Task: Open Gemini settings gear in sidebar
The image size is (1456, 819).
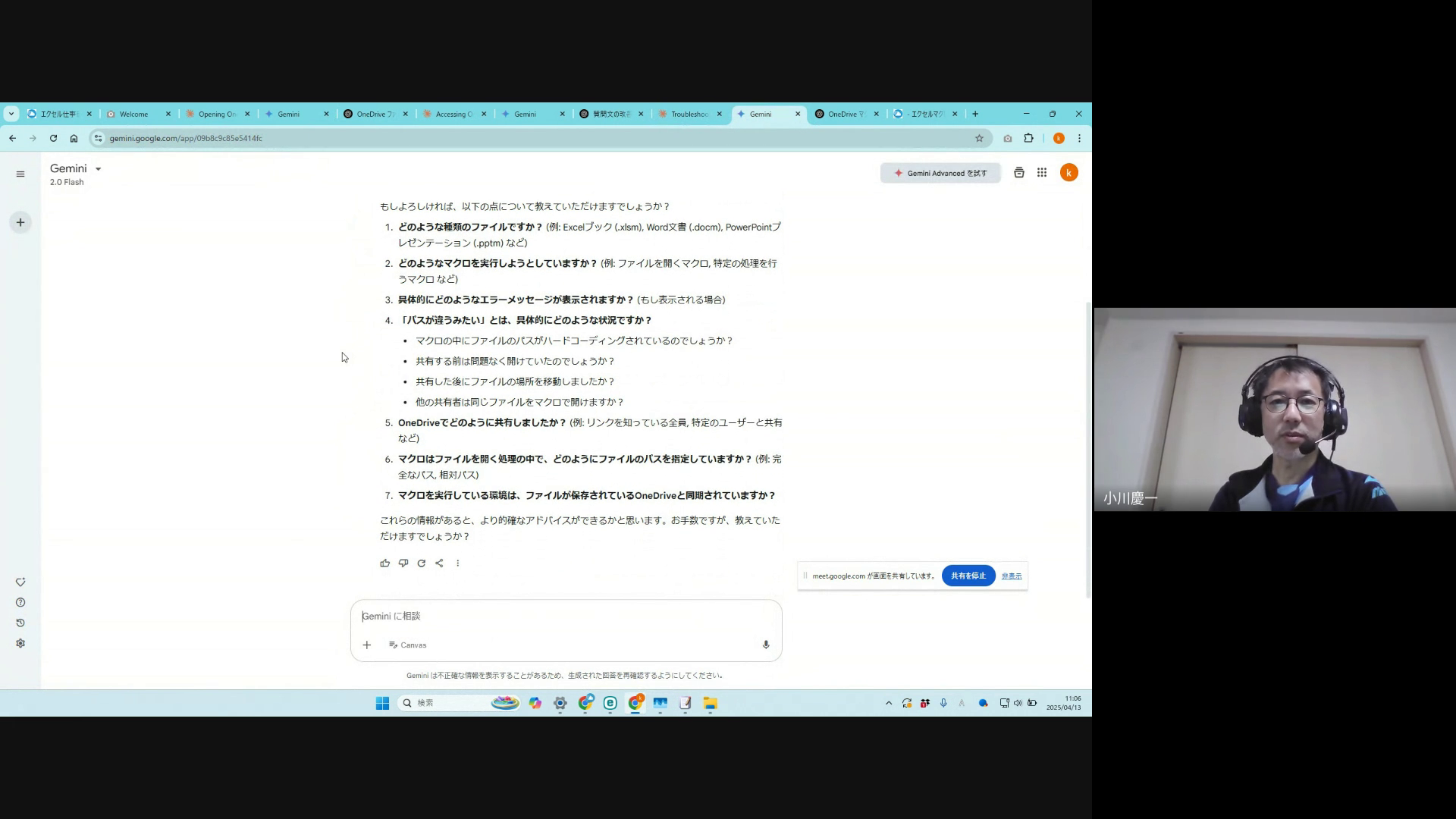Action: tap(20, 643)
